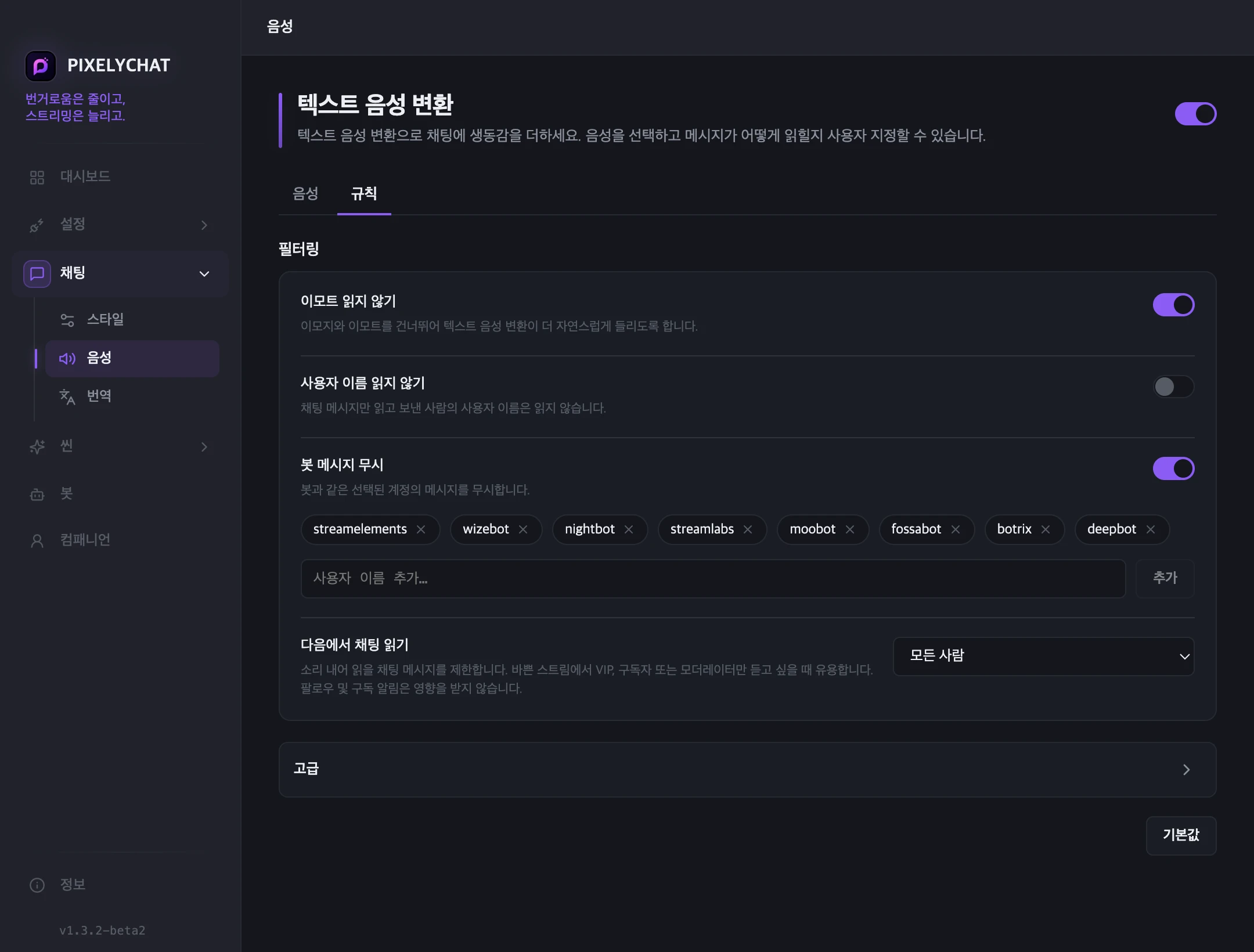Enable 사용자 이름 읽지 않기 toggle

pos(1173,387)
